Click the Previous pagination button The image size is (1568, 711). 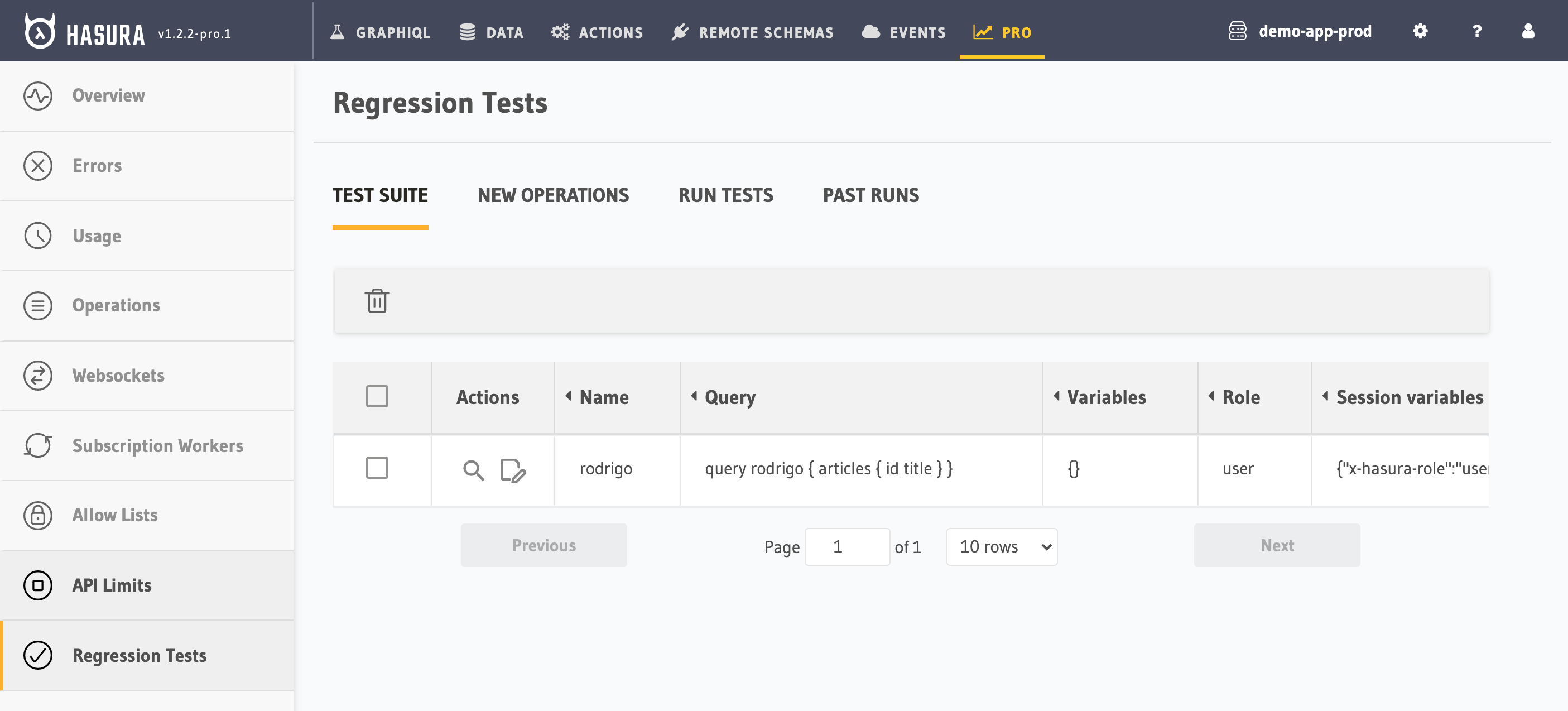(x=544, y=545)
